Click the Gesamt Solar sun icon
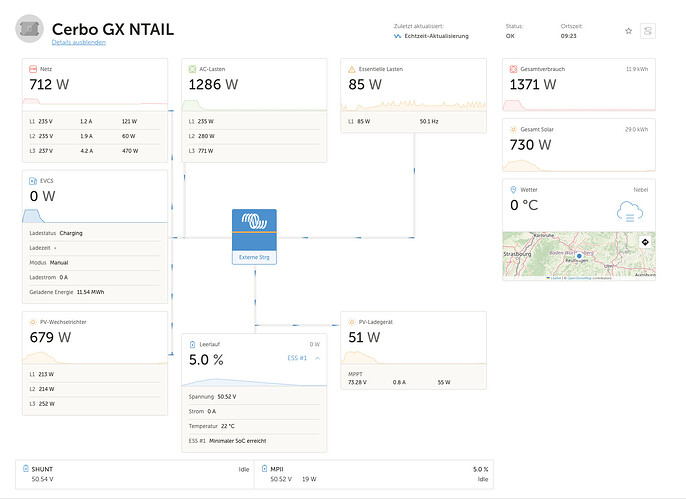The width and height of the screenshot is (686, 500). pos(513,130)
